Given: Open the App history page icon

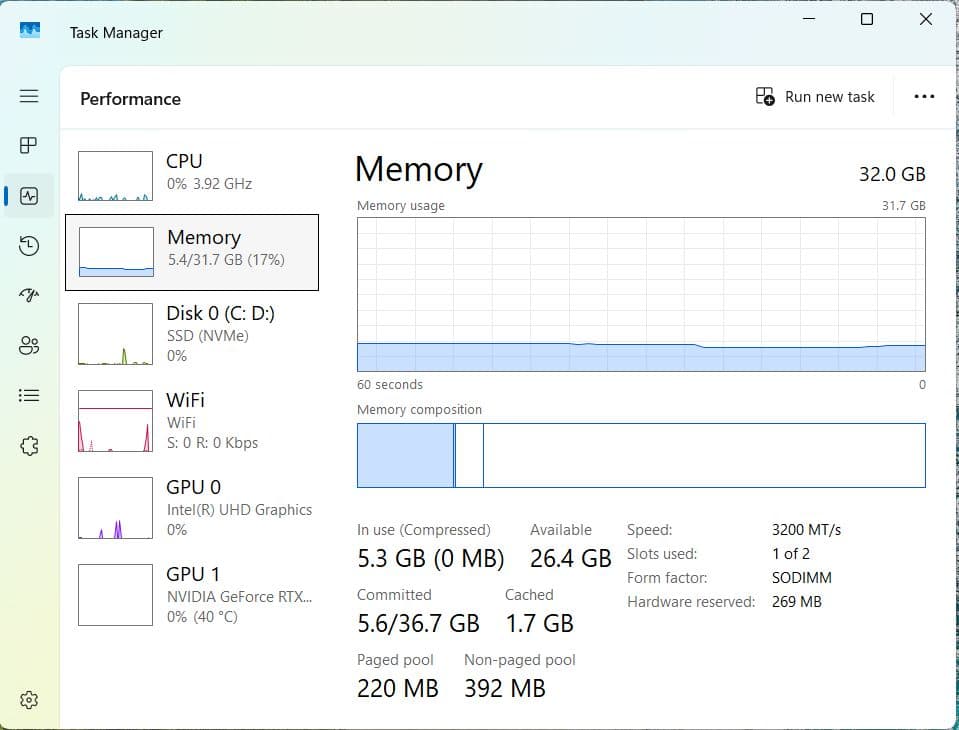Looking at the screenshot, I should pyautogui.click(x=29, y=246).
